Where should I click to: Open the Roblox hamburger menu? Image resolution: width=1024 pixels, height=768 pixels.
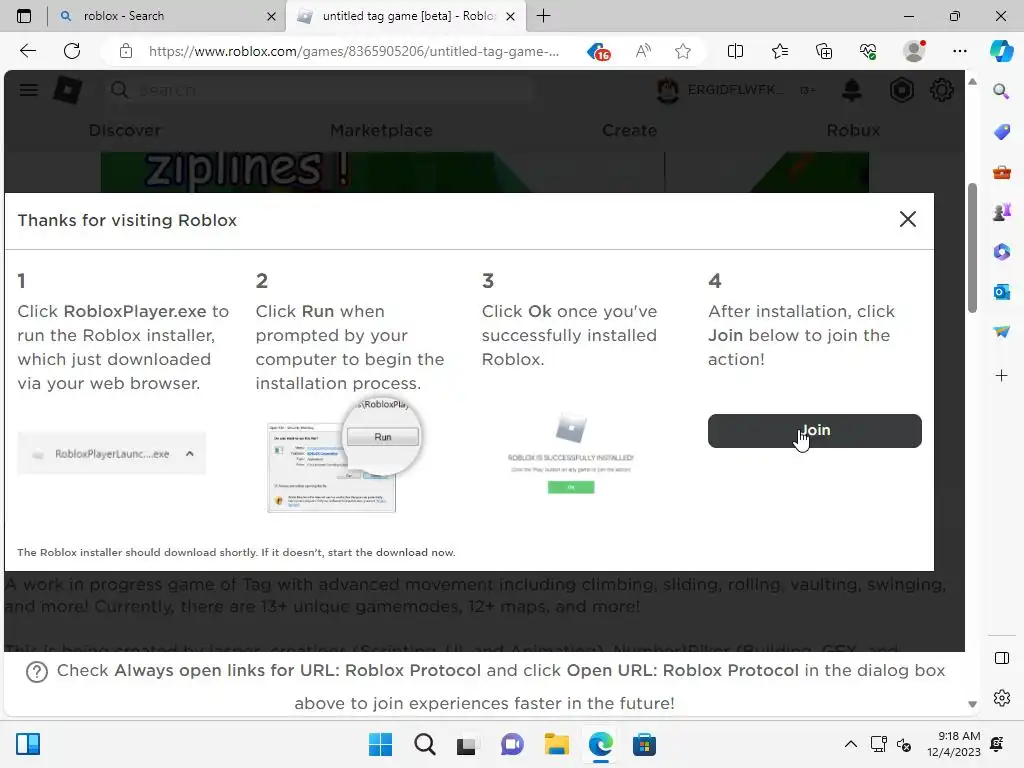click(29, 90)
